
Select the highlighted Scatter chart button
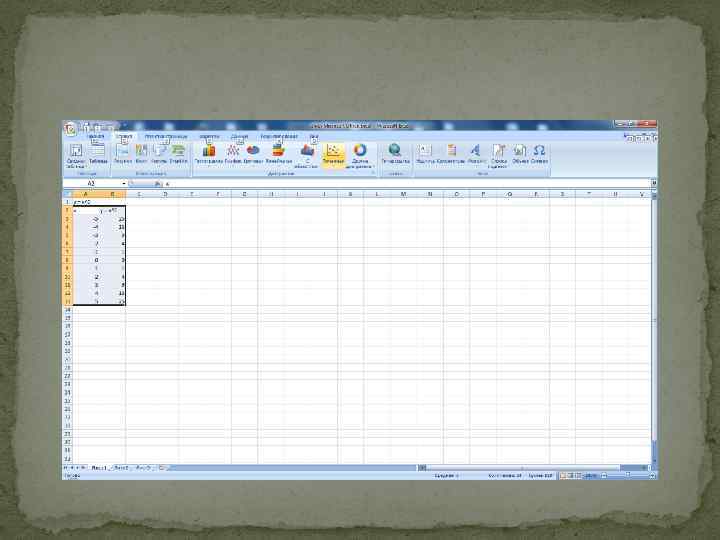333,154
